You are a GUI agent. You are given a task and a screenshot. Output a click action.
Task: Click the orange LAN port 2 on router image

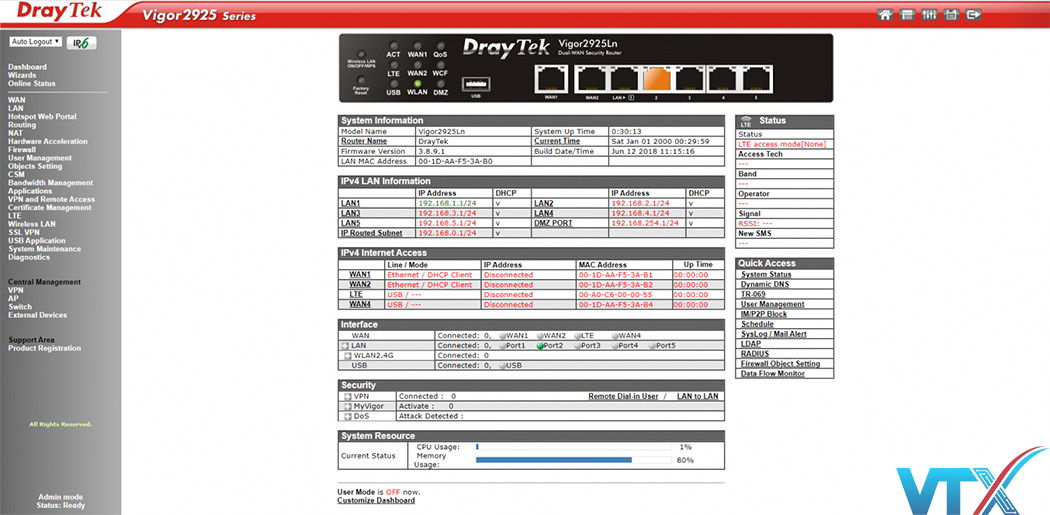(655, 78)
